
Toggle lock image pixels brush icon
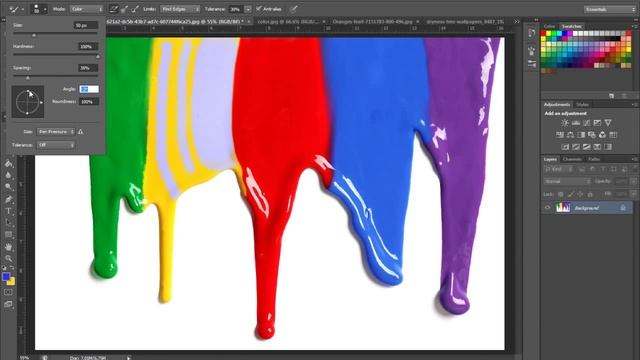pyautogui.click(x=571, y=195)
